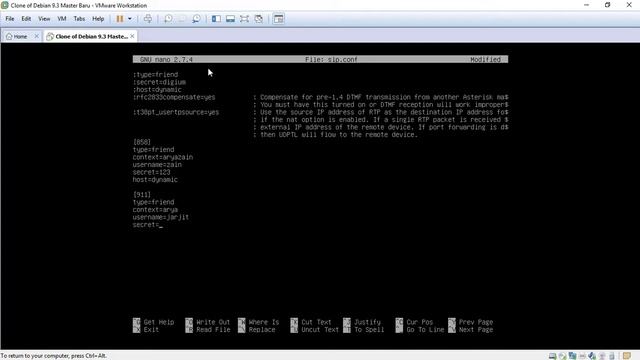Place cursor on ';secret=digium' line
The height and width of the screenshot is (360, 640).
[x=159, y=82]
